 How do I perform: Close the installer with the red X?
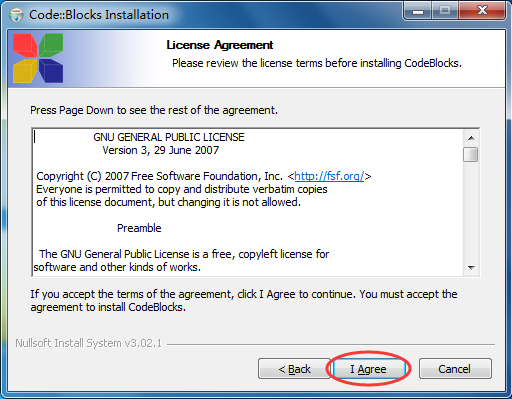pos(482,11)
